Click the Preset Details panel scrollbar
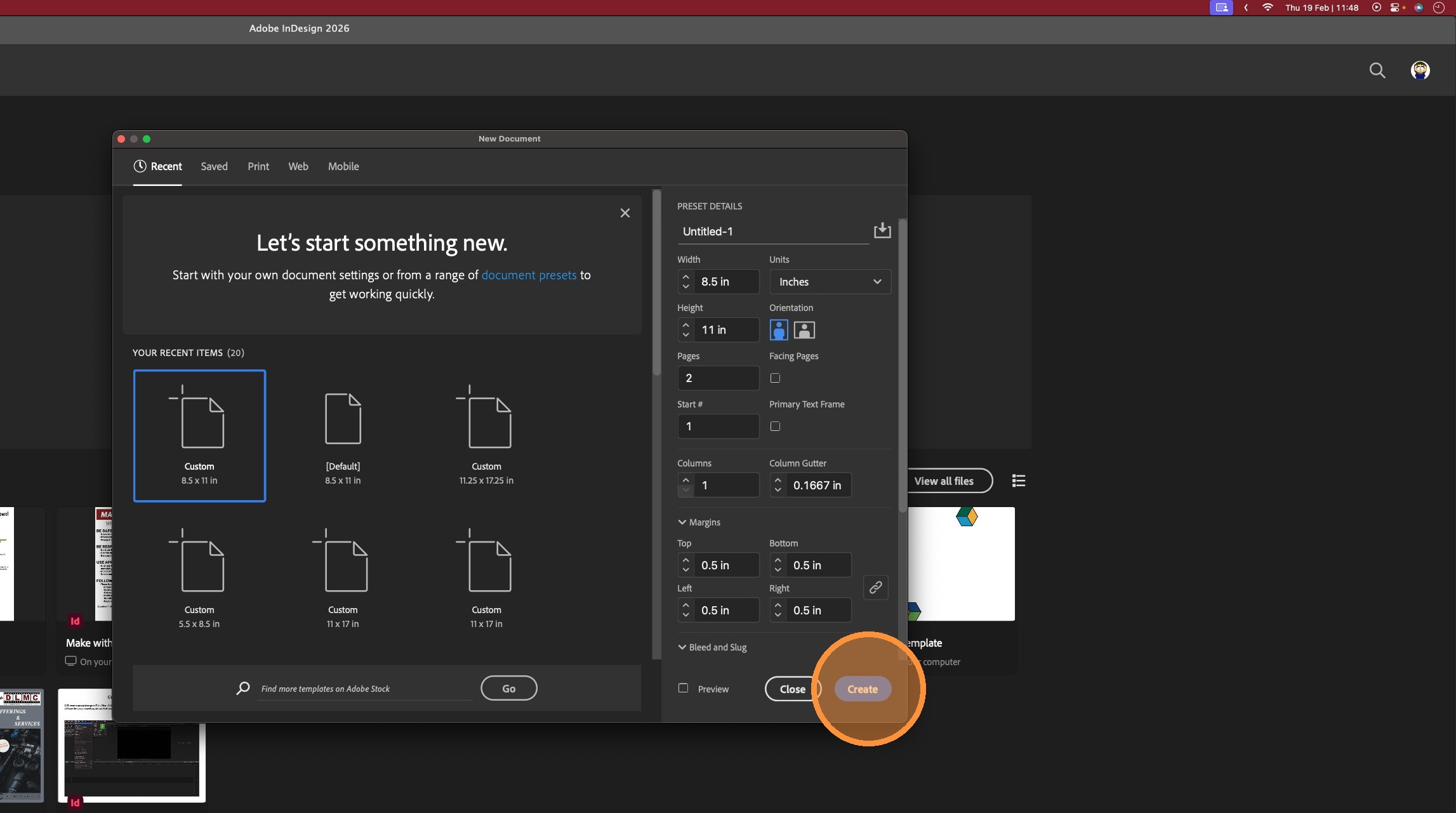Viewport: 1456px width, 813px height. 903,366
